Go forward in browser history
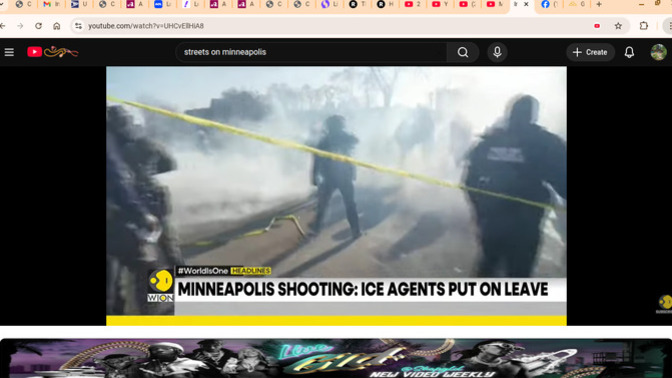 [x=20, y=26]
